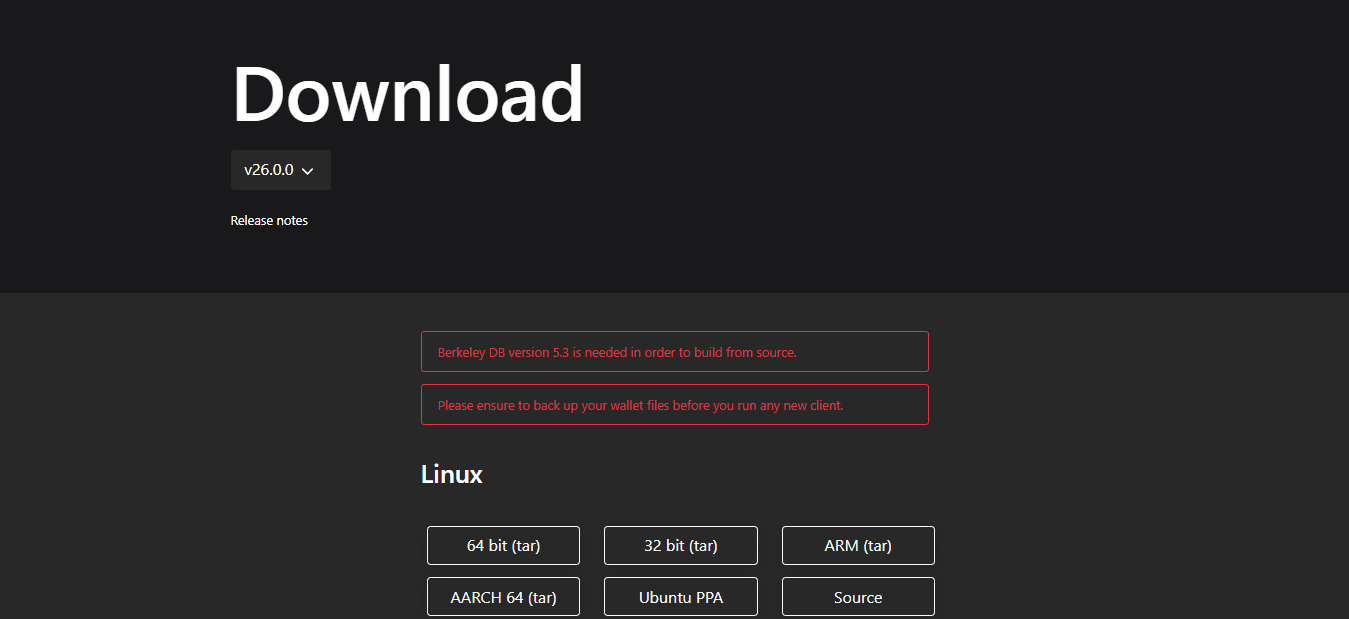The width and height of the screenshot is (1349, 619).
Task: Get the Source download
Action: coord(858,597)
